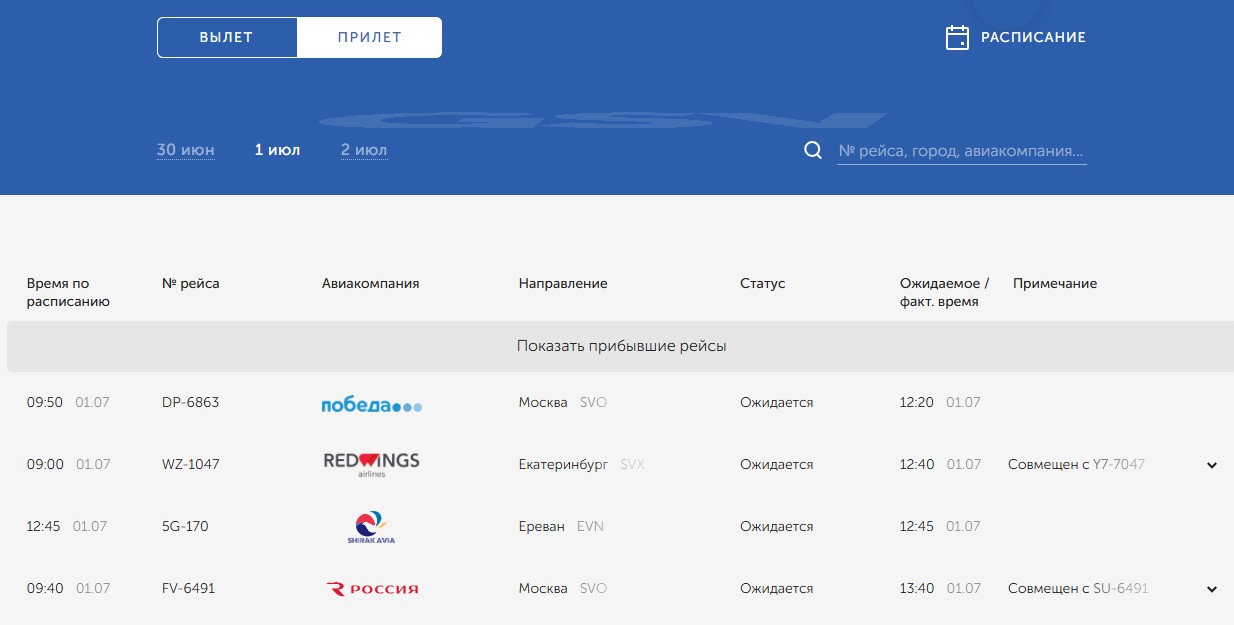Click flight number WZ-1047
The height and width of the screenshot is (625, 1234).
190,464
